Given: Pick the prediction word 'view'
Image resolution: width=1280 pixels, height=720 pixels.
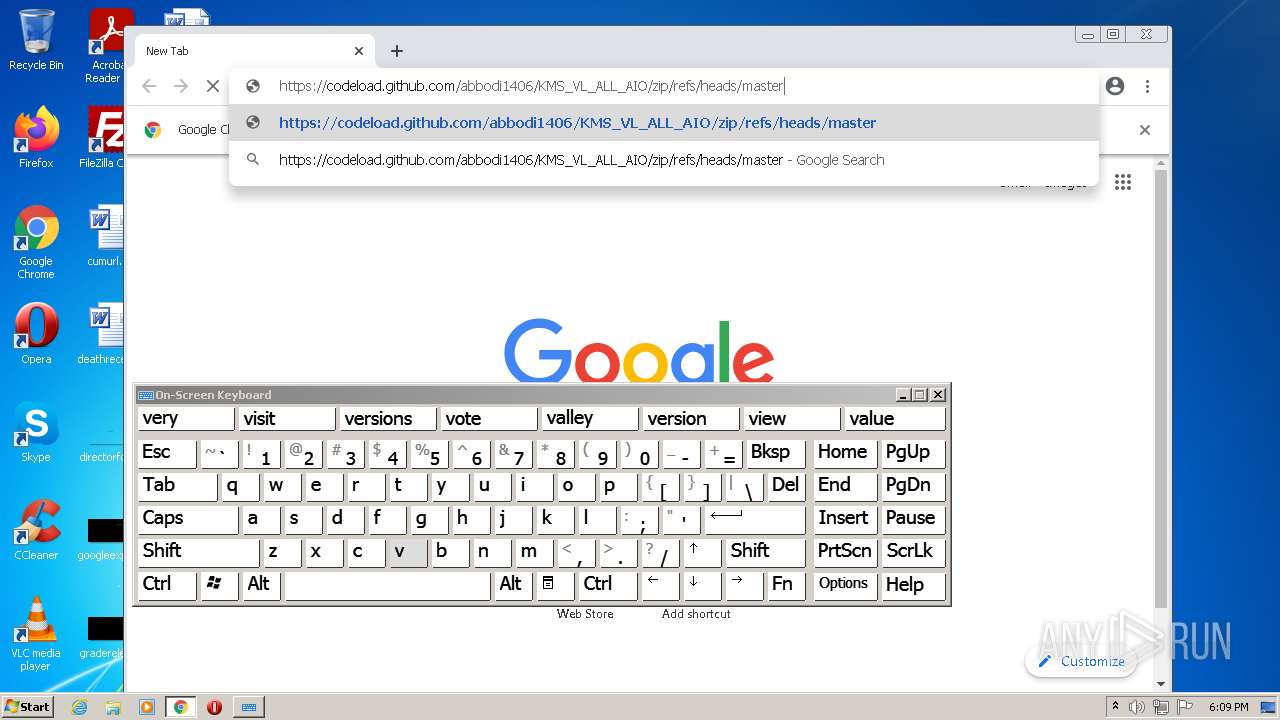Looking at the screenshot, I should coord(793,419).
